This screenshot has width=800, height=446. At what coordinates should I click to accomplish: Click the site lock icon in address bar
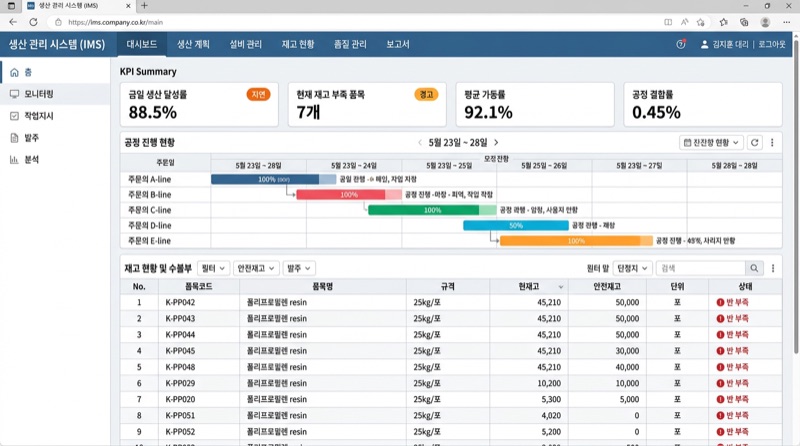(x=58, y=22)
